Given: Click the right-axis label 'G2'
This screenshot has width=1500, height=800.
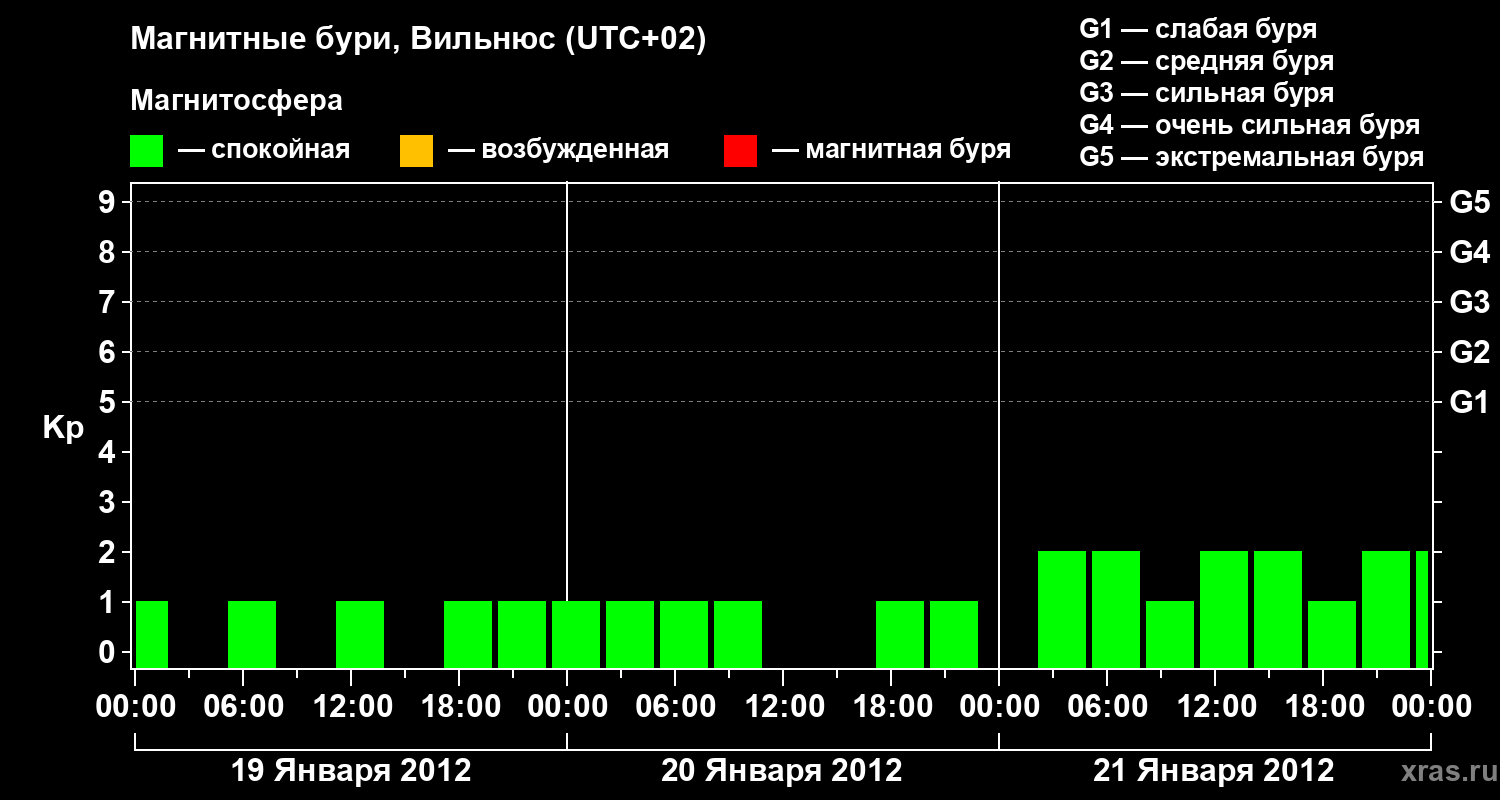Looking at the screenshot, I should pyautogui.click(x=1470, y=352).
